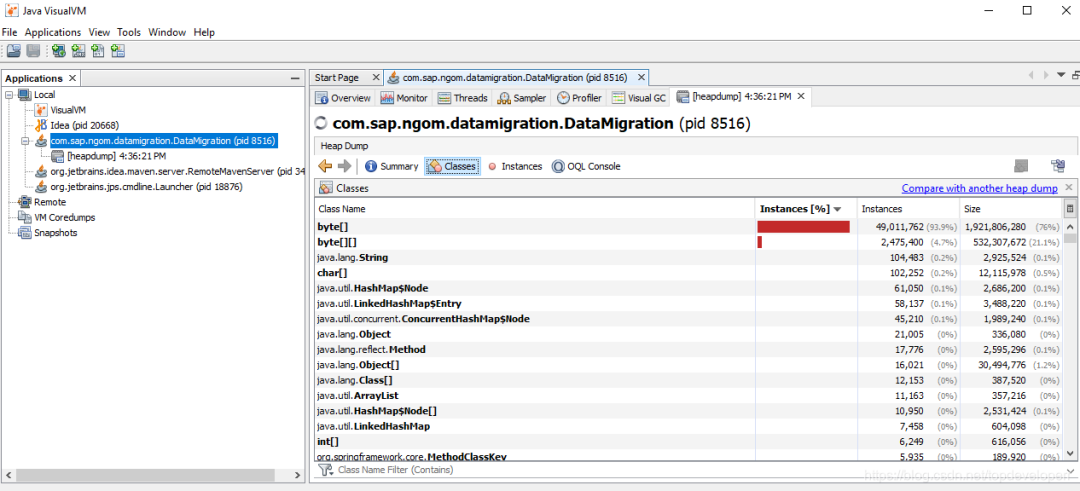Go back with the heap dump left arrow

tap(325, 166)
